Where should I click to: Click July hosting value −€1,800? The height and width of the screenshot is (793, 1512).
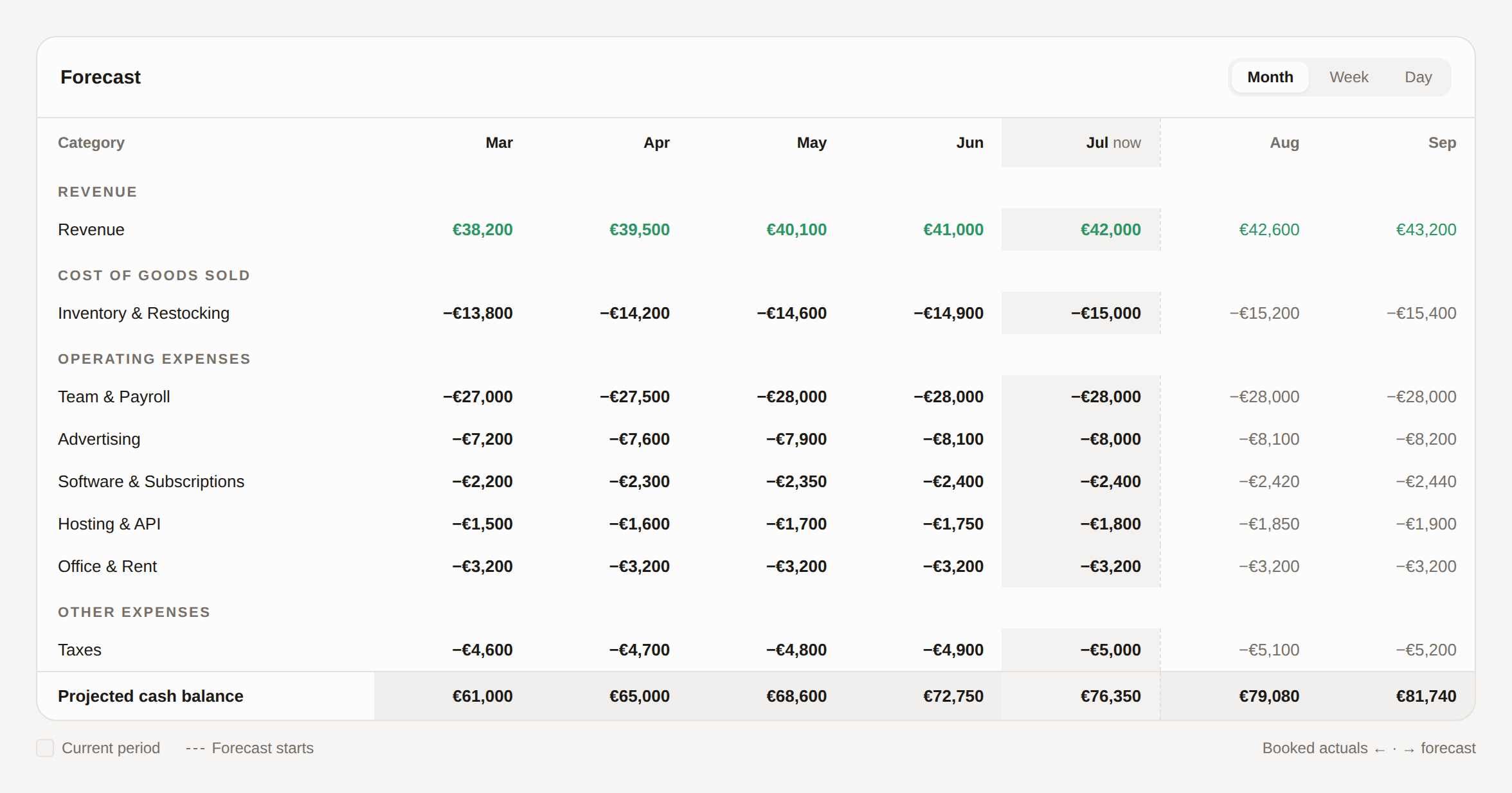[x=1110, y=524]
